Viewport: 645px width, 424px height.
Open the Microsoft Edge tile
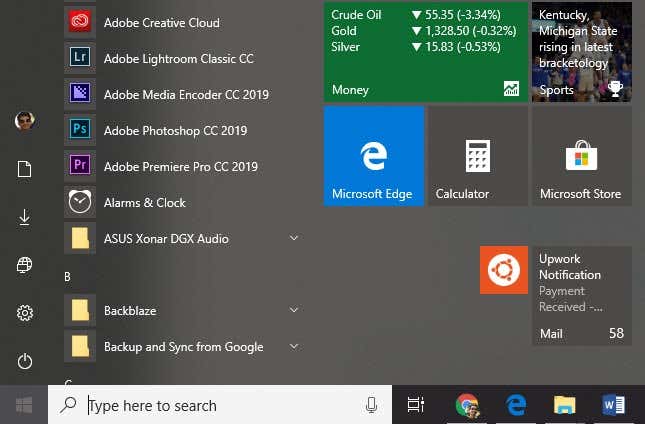pyautogui.click(x=373, y=156)
